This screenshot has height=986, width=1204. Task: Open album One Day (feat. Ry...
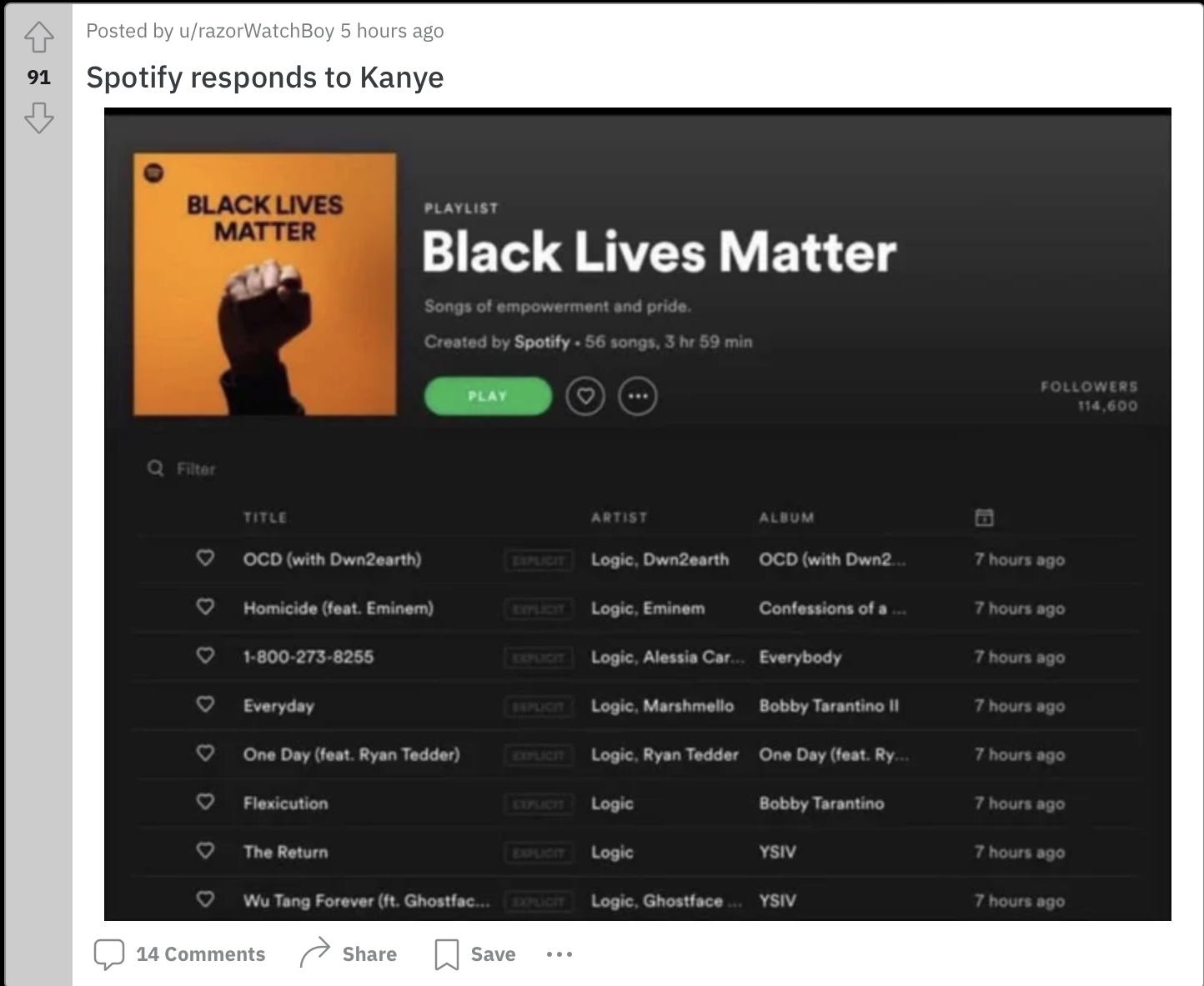tap(834, 754)
